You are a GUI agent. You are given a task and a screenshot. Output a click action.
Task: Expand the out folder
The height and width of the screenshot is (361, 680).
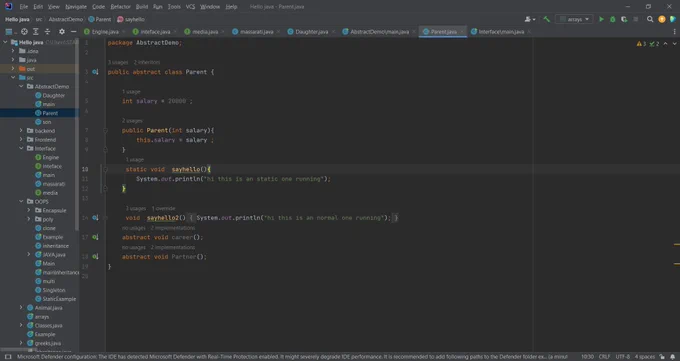[x=13, y=69]
